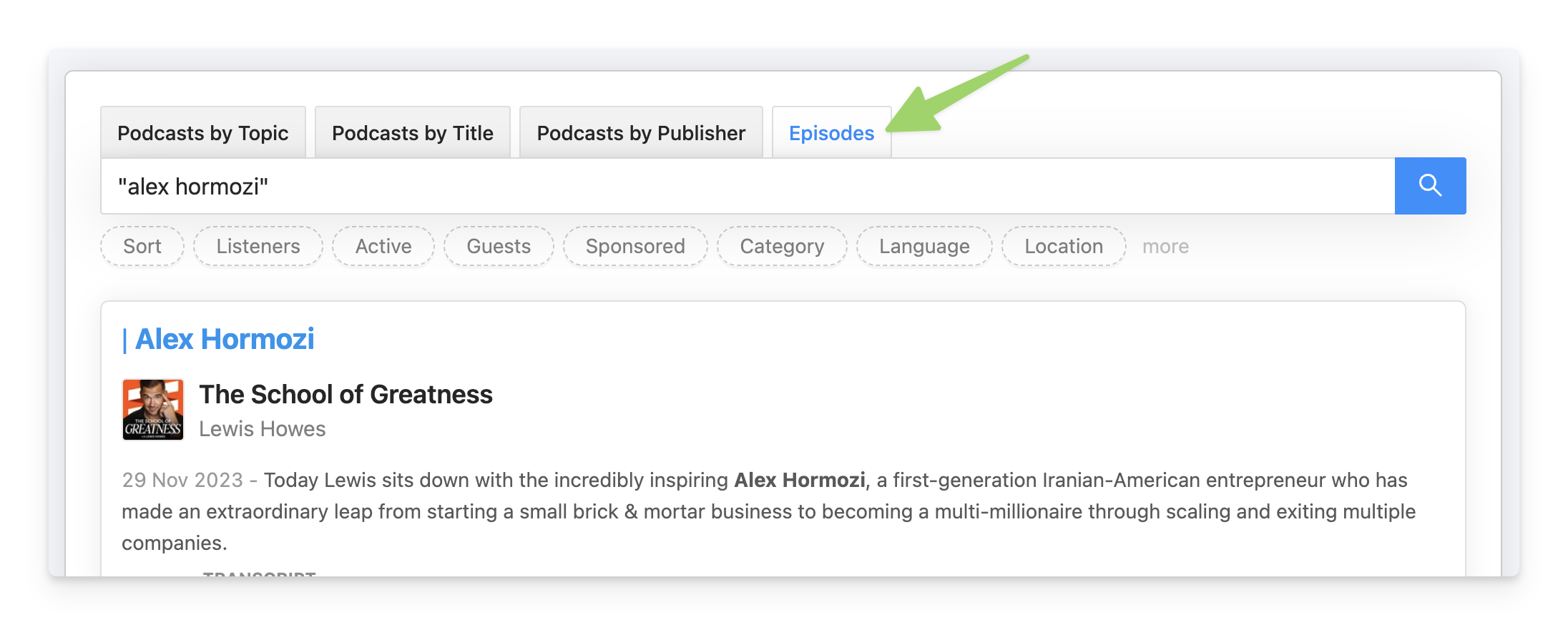Image resolution: width=1568 pixels, height=625 pixels.
Task: Switch to Podcasts by Topic tab
Action: pyautogui.click(x=203, y=133)
